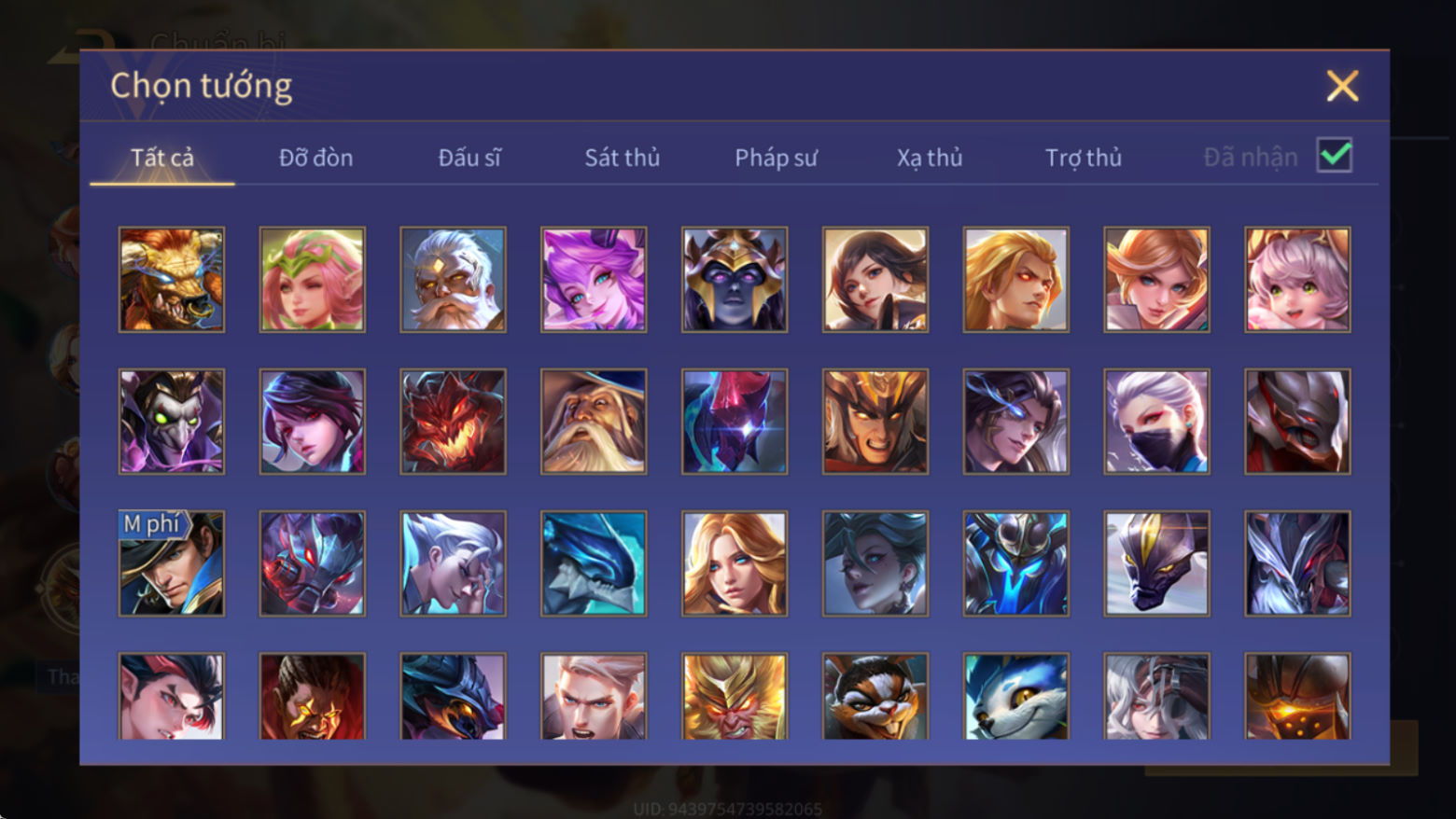Pick the purple-haired girl hero portrait
1456x819 pixels.
594,280
